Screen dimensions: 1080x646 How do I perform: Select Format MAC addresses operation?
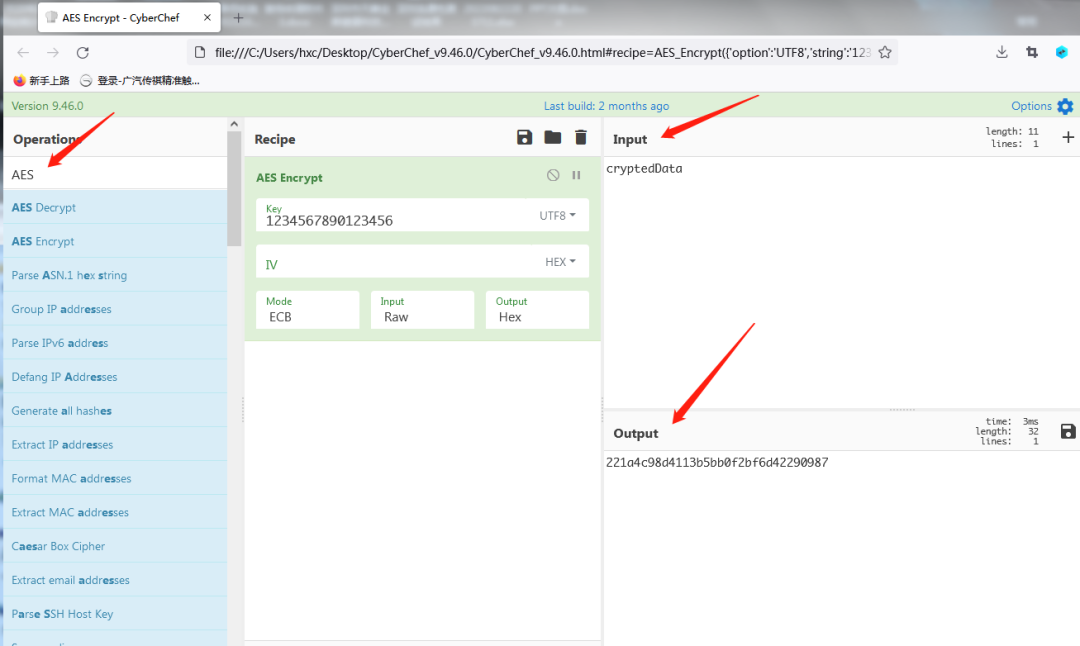115,478
